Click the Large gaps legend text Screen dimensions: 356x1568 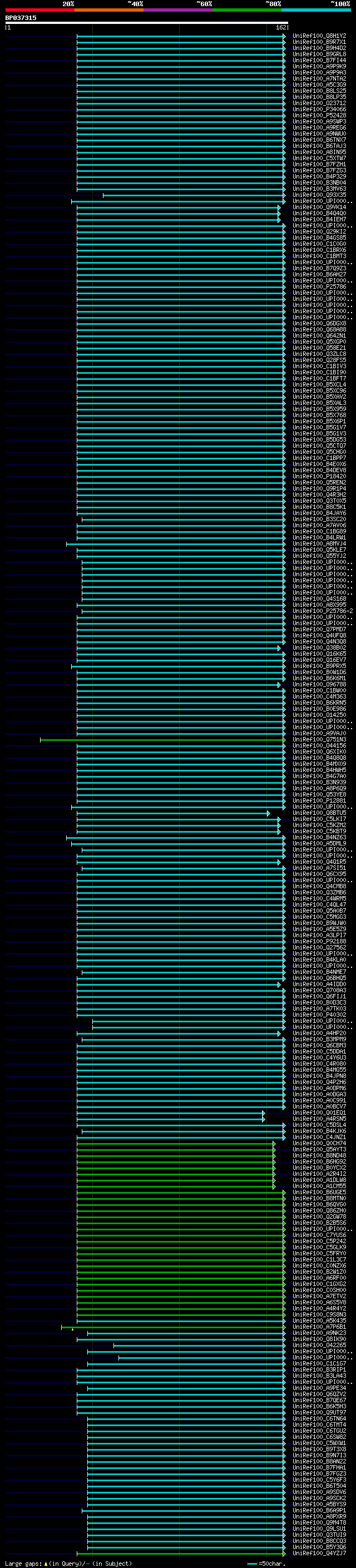[x=23, y=1563]
